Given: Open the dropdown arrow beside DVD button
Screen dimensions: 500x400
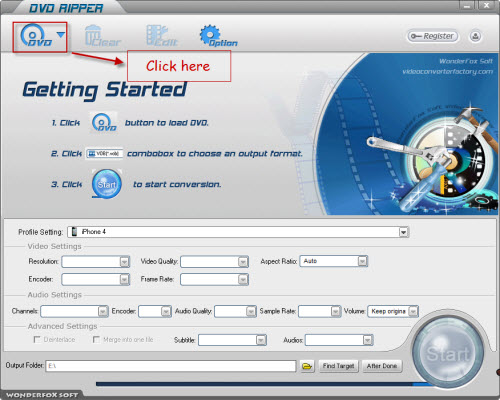Looking at the screenshot, I should click(x=61, y=35).
